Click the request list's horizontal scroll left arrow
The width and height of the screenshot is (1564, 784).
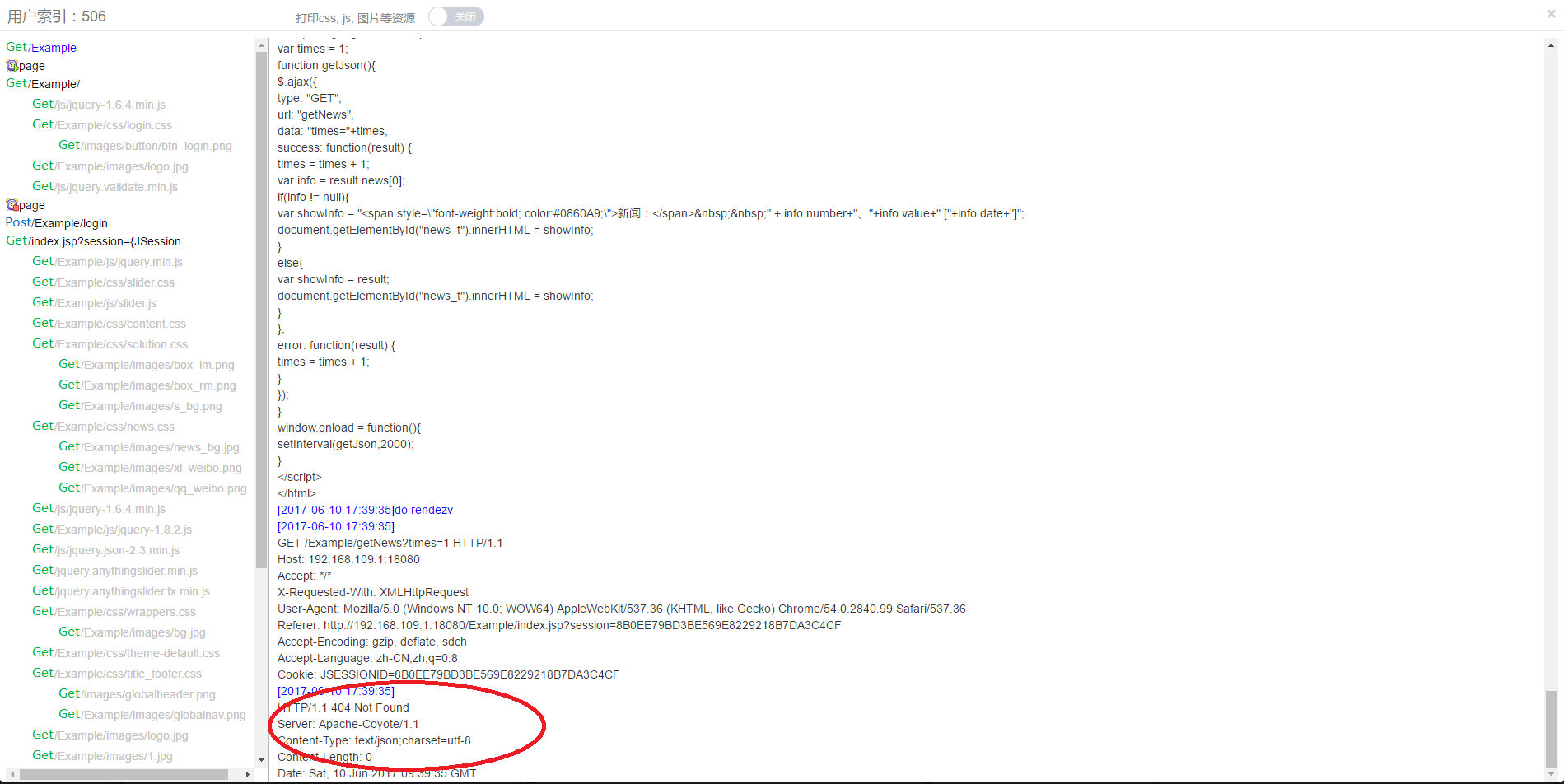(12, 774)
